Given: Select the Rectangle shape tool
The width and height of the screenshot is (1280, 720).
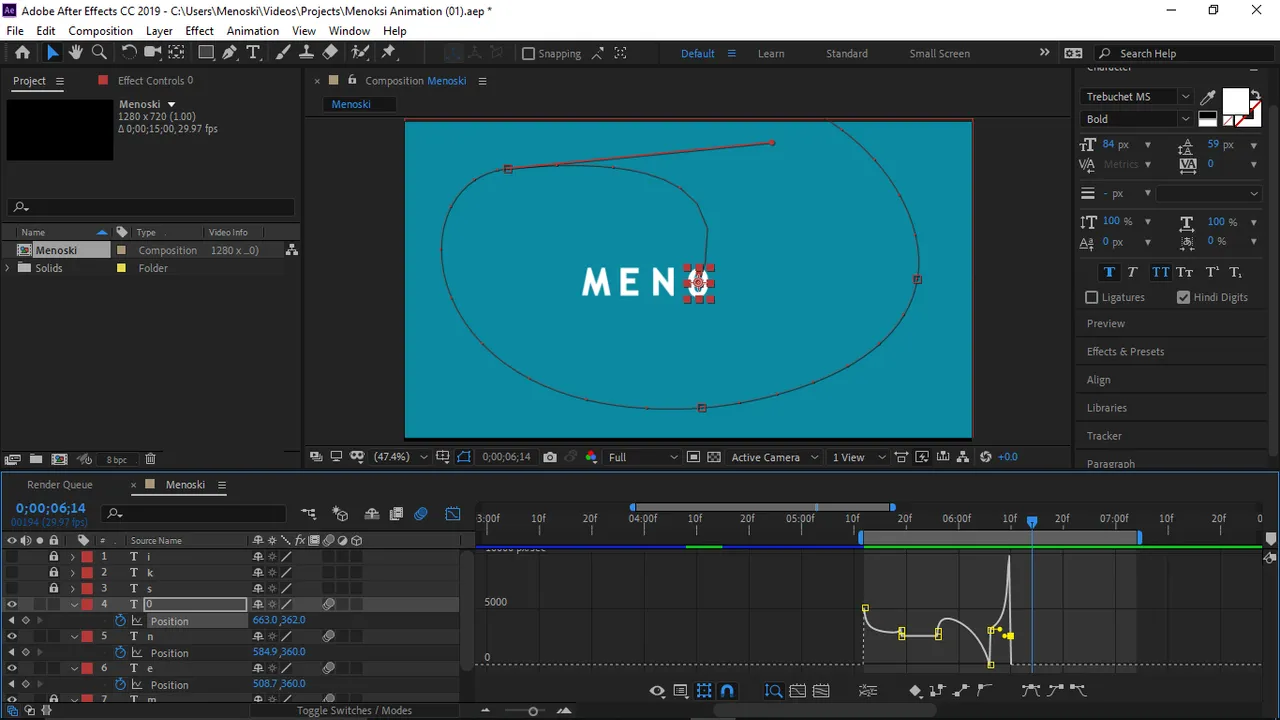Looking at the screenshot, I should pos(206,53).
